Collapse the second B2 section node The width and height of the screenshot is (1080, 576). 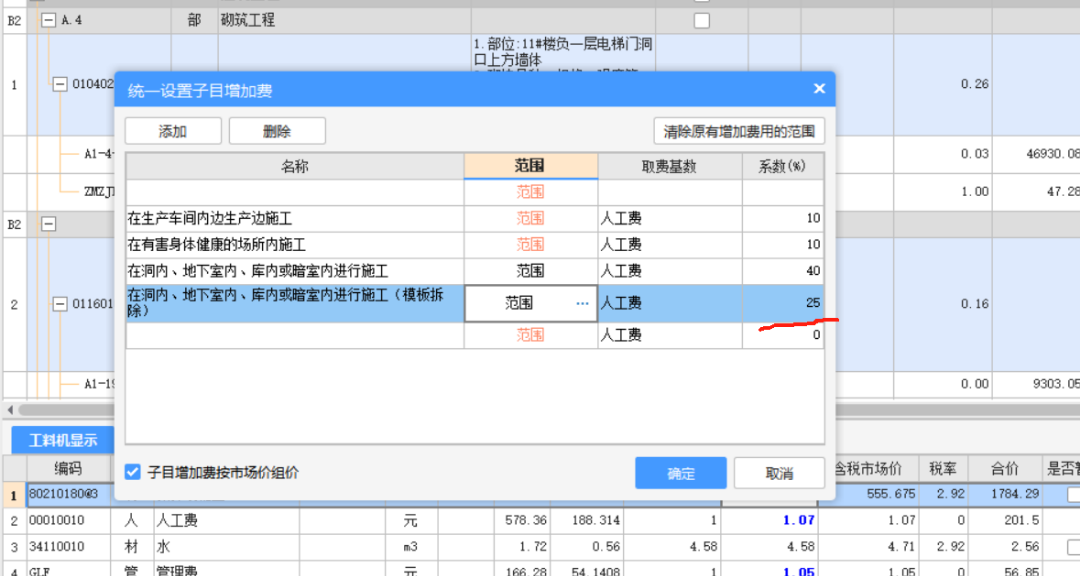48,224
